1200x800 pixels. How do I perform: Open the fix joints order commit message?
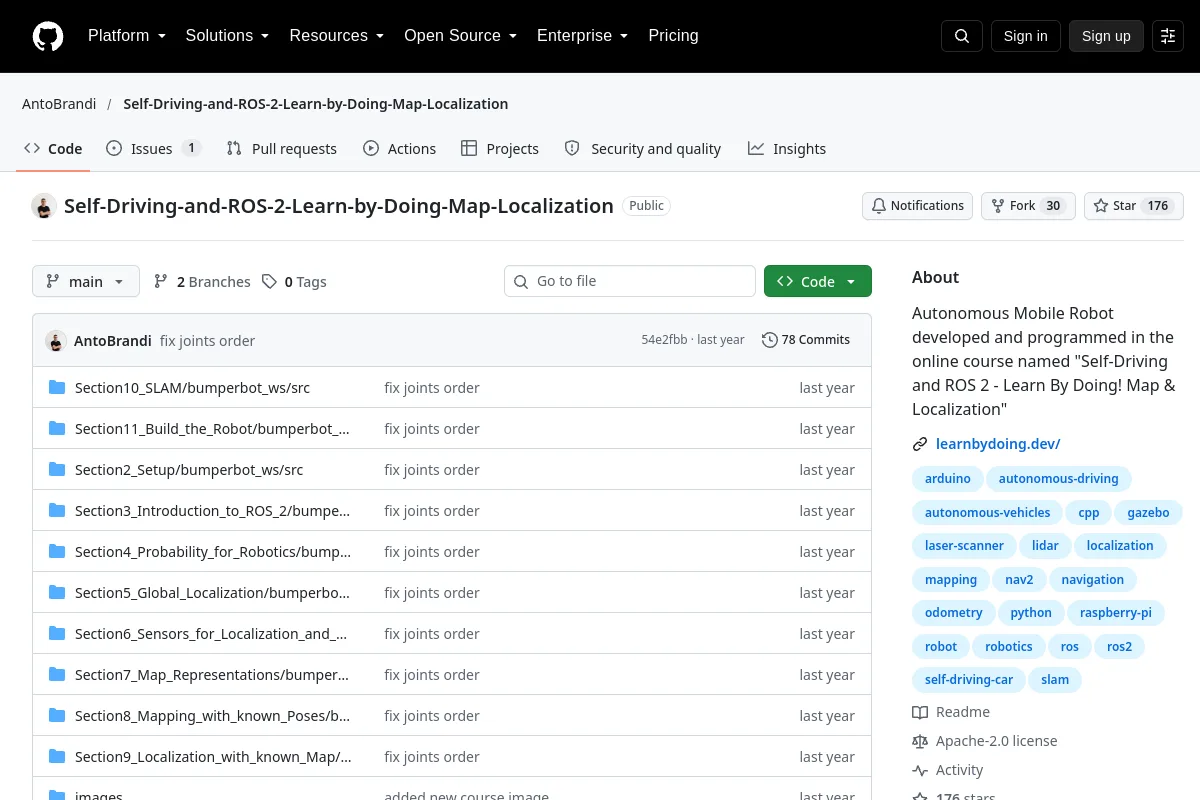tap(207, 341)
